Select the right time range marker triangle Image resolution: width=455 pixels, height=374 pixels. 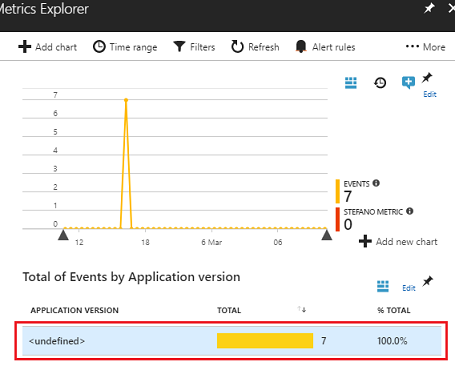click(x=327, y=235)
